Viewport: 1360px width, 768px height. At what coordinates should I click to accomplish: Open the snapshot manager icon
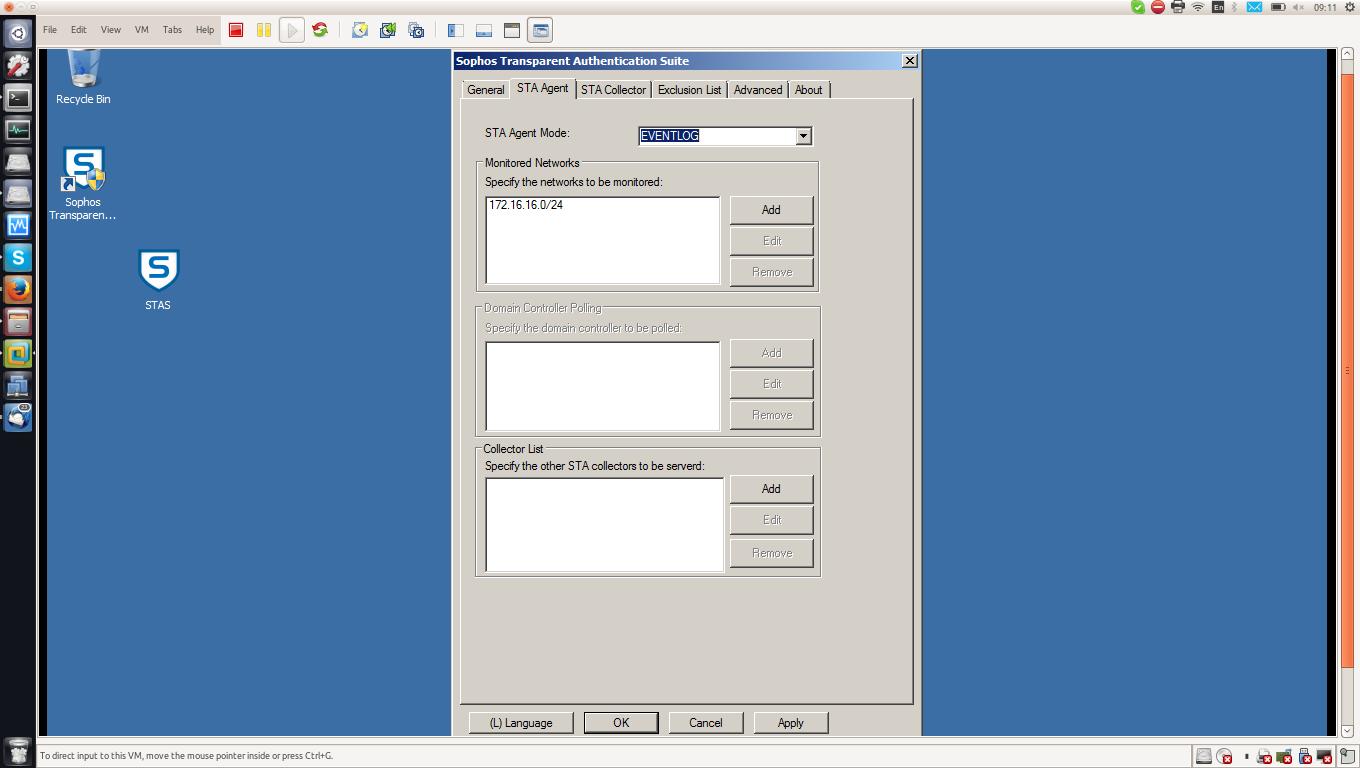416,30
